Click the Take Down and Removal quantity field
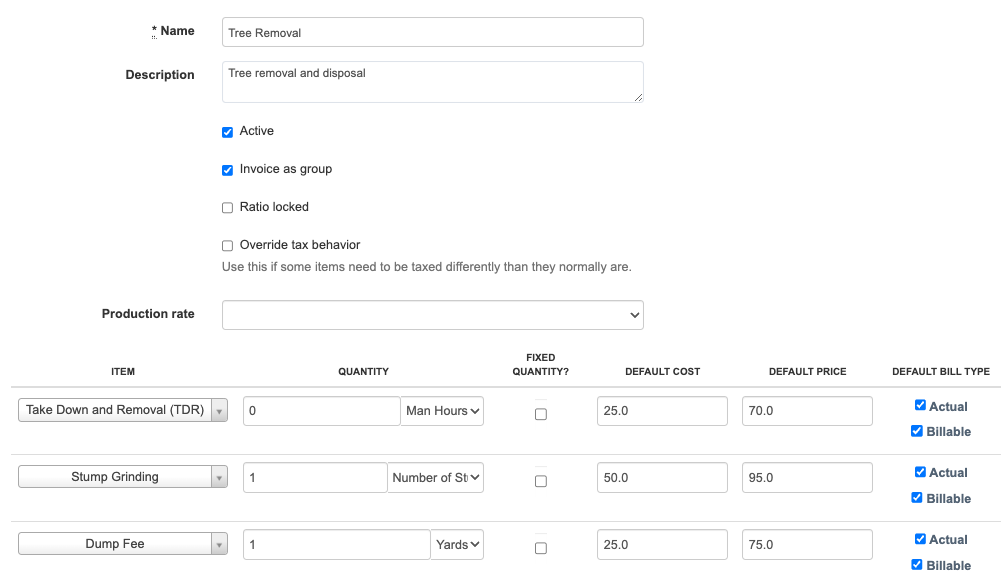Screen dimensions: 1001x585 pos(321,411)
